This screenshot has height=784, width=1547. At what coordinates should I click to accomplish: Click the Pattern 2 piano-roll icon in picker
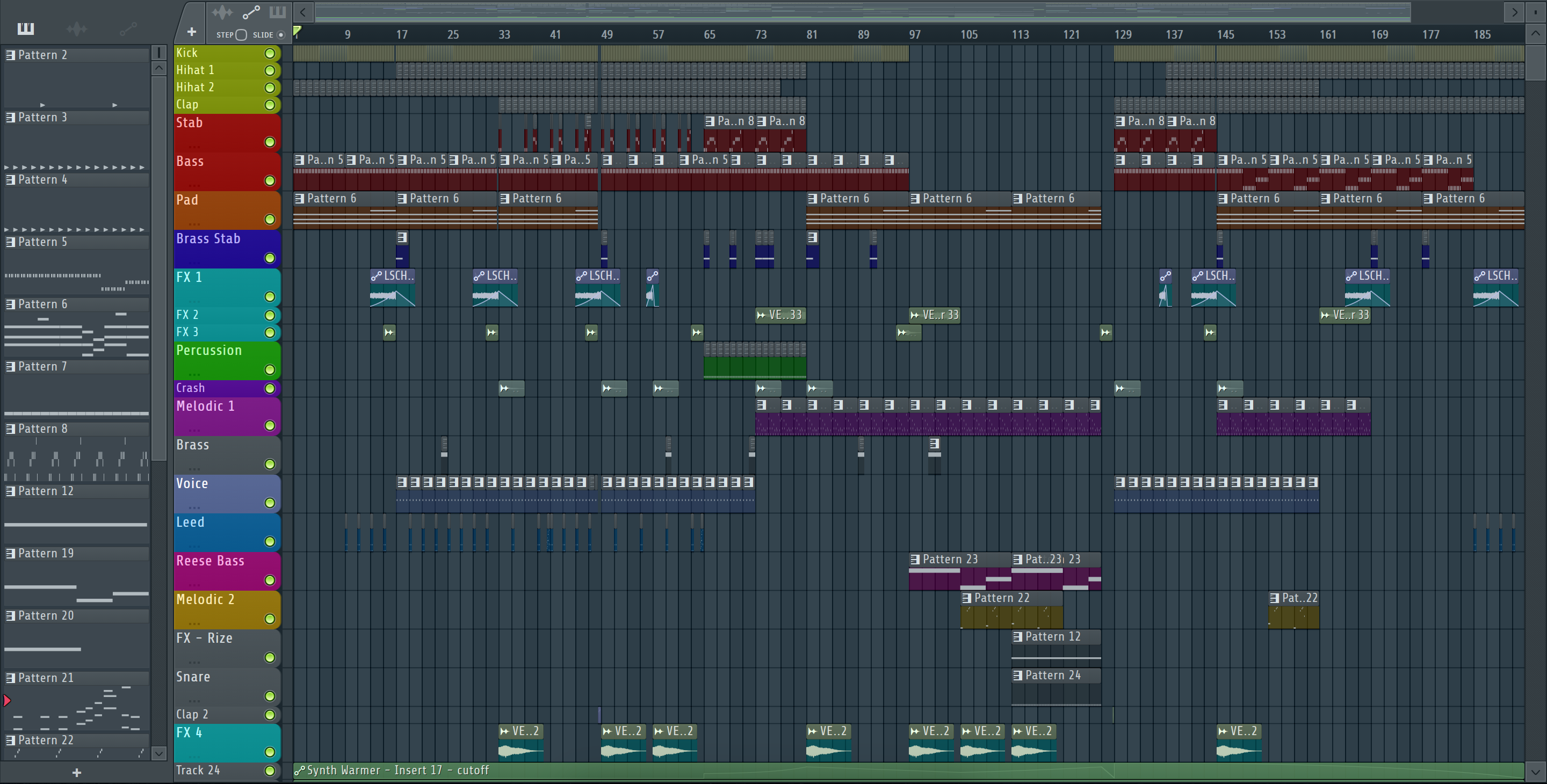click(10, 55)
